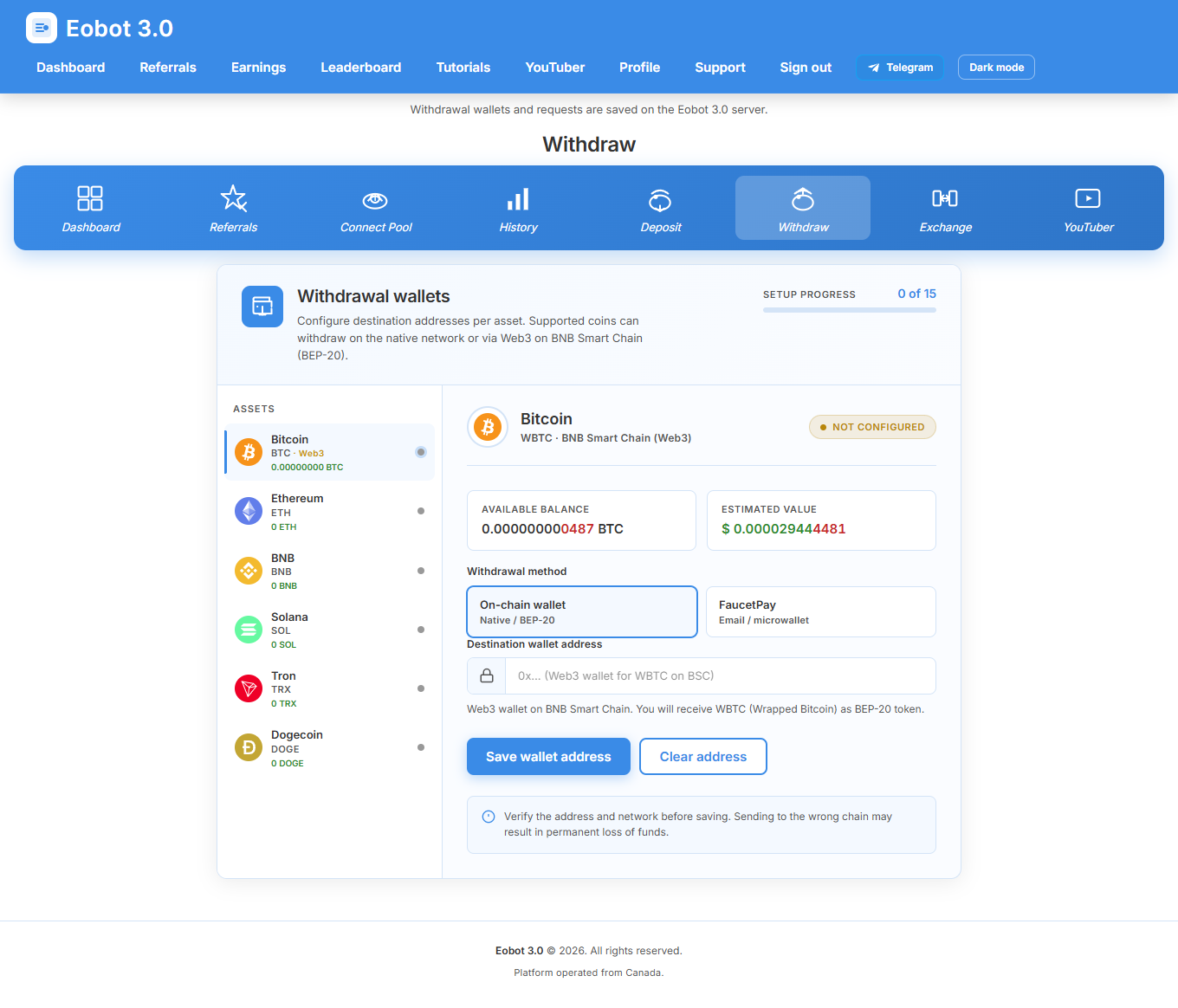
Task: Select the Ethereum asset row
Action: pyautogui.click(x=330, y=512)
